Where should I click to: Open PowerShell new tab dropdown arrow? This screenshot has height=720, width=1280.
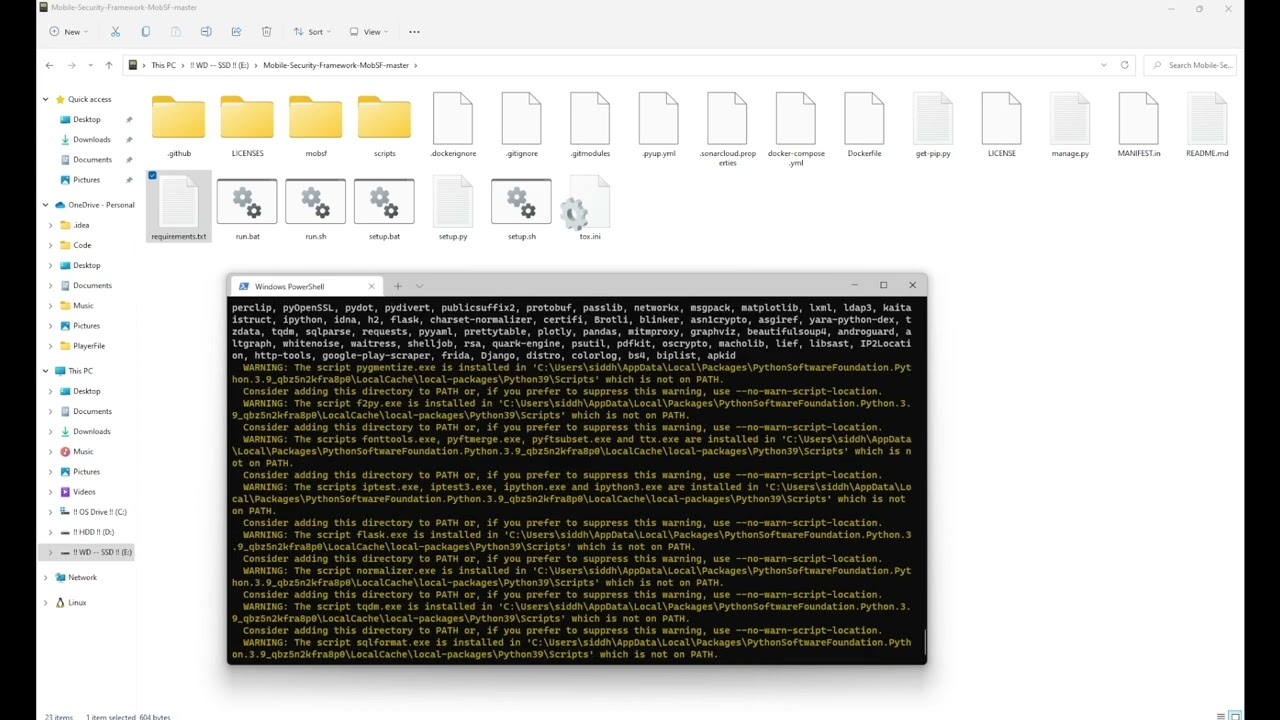pyautogui.click(x=419, y=287)
